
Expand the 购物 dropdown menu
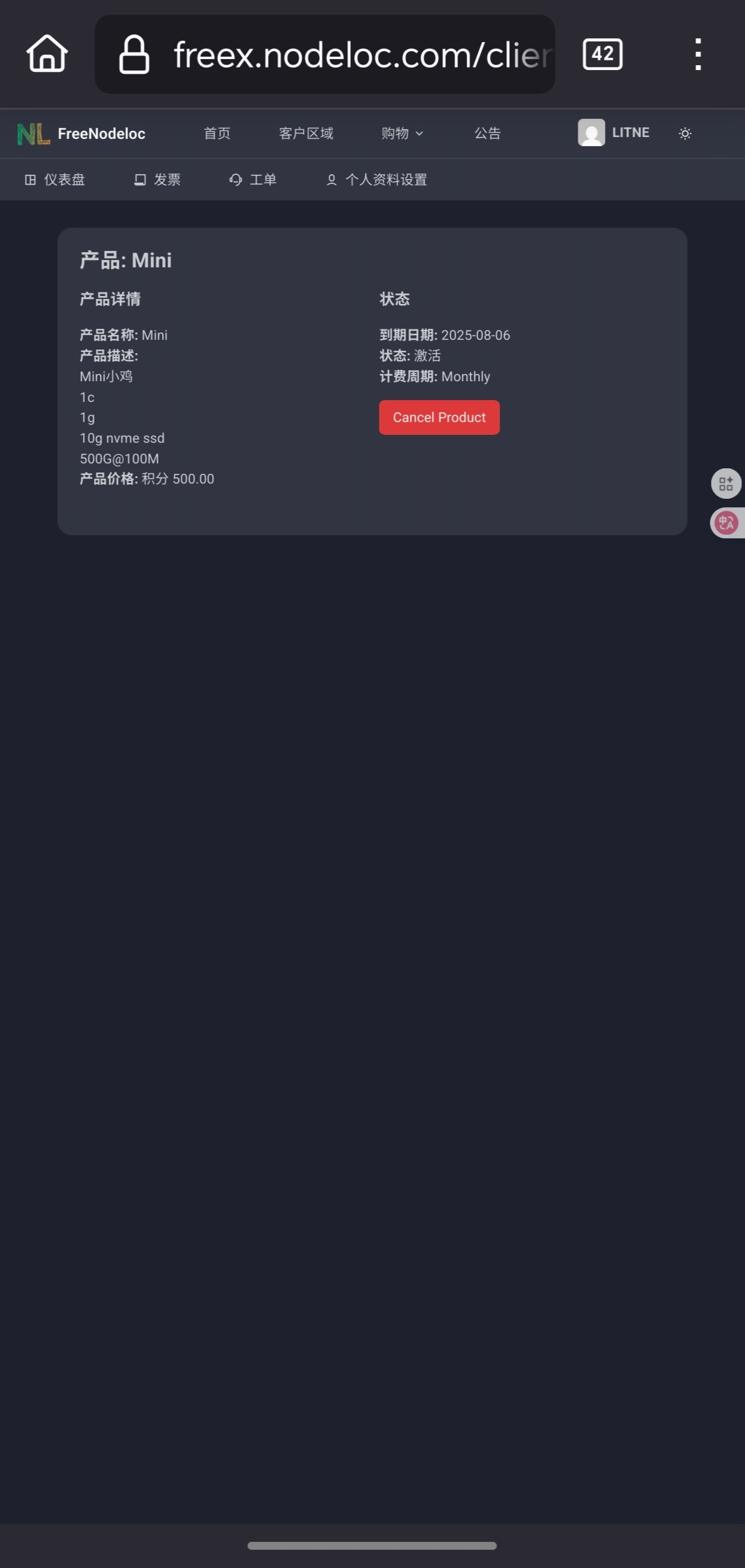coord(402,133)
